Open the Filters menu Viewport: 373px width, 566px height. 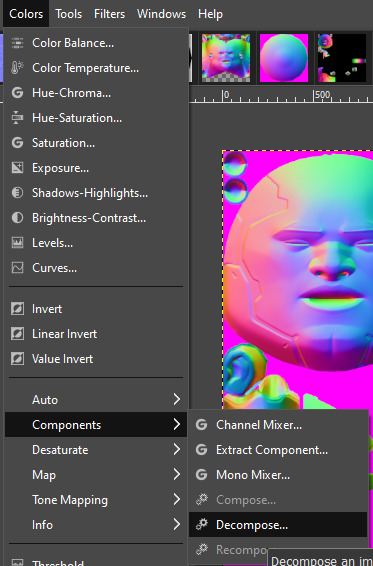(x=109, y=14)
